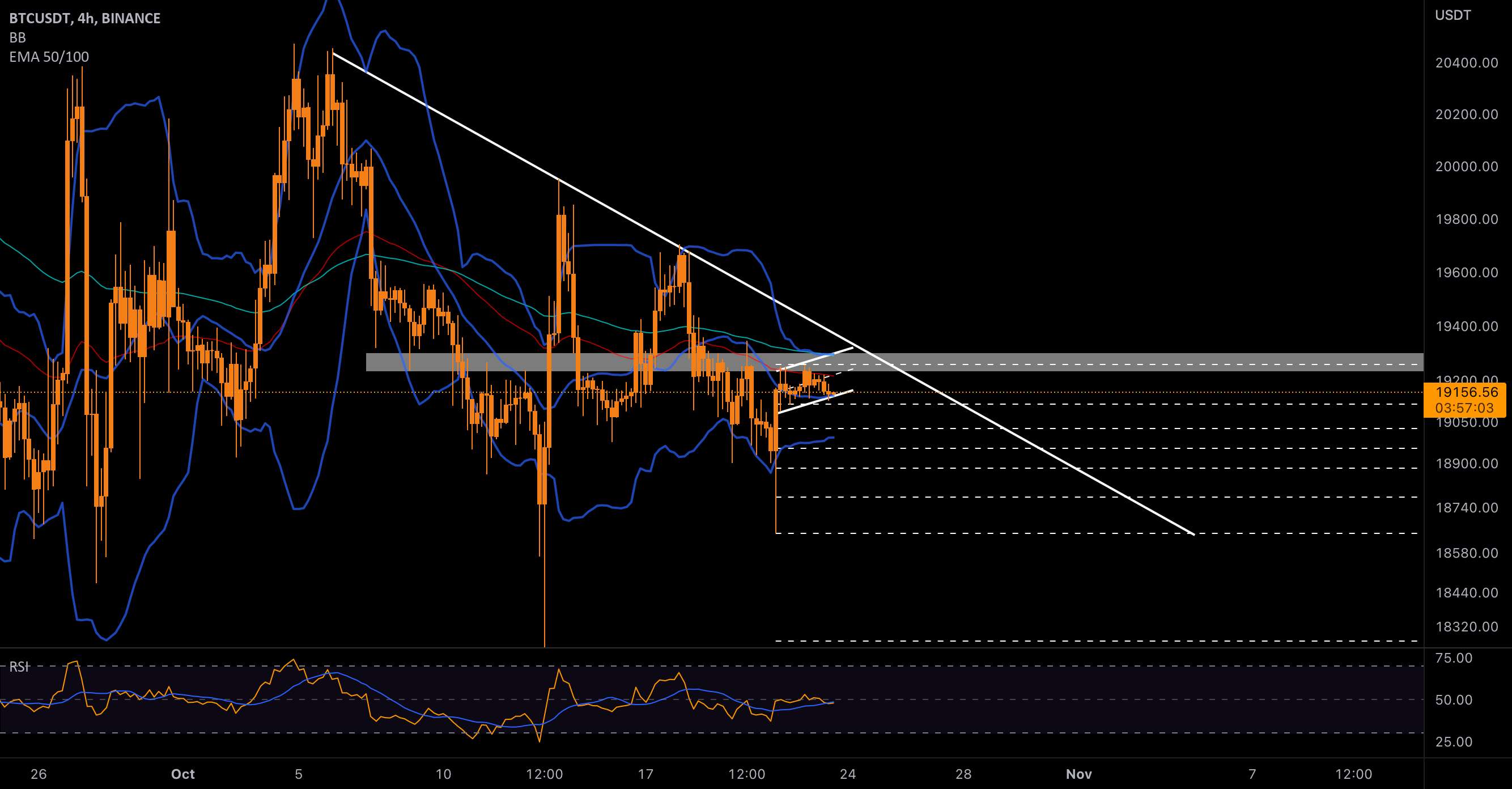This screenshot has width=1512, height=789.
Task: Click the 19400.00 price axis label
Action: coord(1467,326)
